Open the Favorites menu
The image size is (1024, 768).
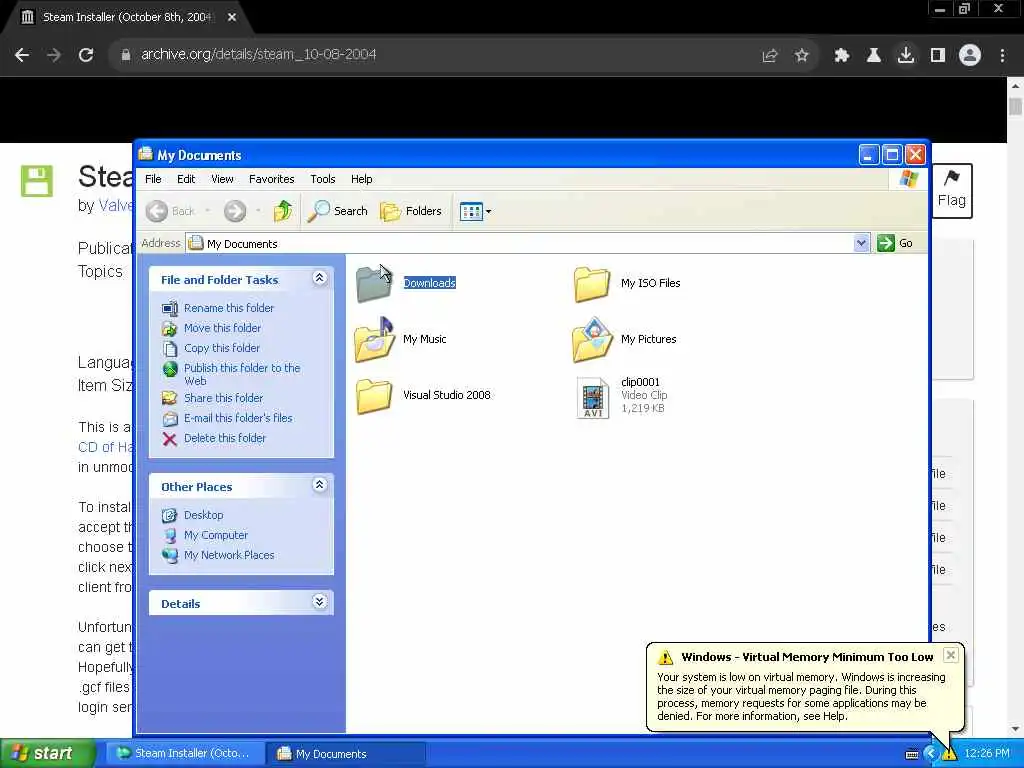(x=272, y=179)
